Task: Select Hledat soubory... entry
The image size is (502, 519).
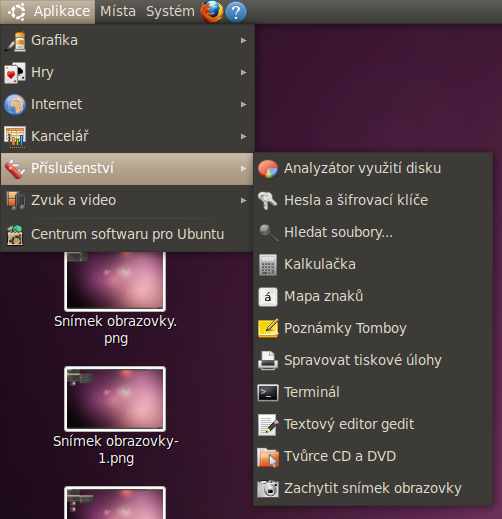Action: pos(373,233)
